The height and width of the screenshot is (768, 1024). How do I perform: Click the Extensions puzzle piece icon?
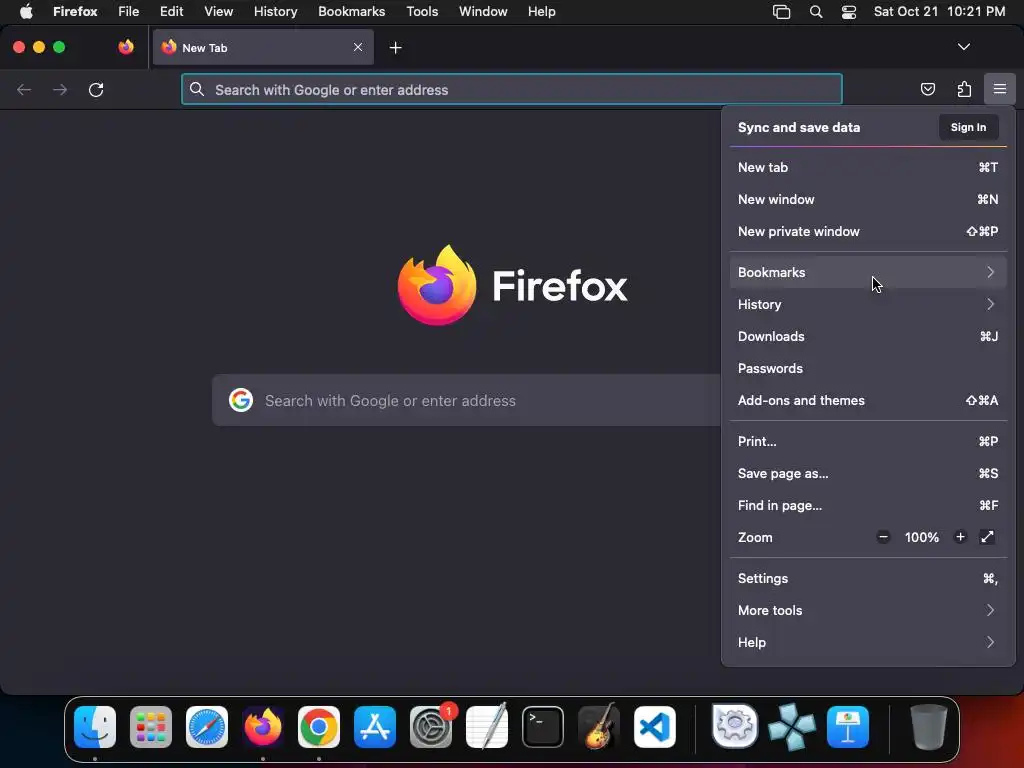pyautogui.click(x=964, y=89)
